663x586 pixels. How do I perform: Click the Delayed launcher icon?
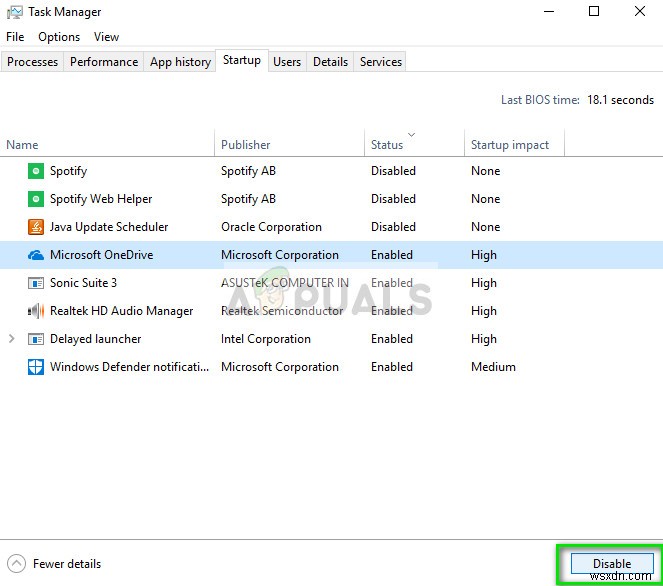coord(36,339)
